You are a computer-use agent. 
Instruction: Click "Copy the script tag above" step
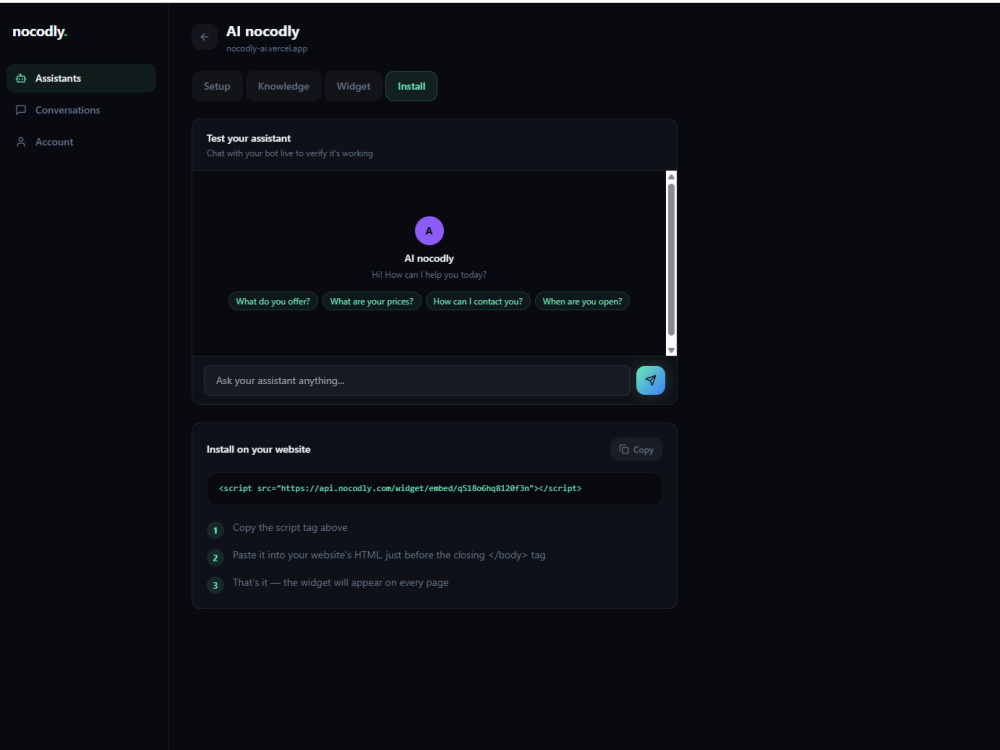tap(290, 527)
